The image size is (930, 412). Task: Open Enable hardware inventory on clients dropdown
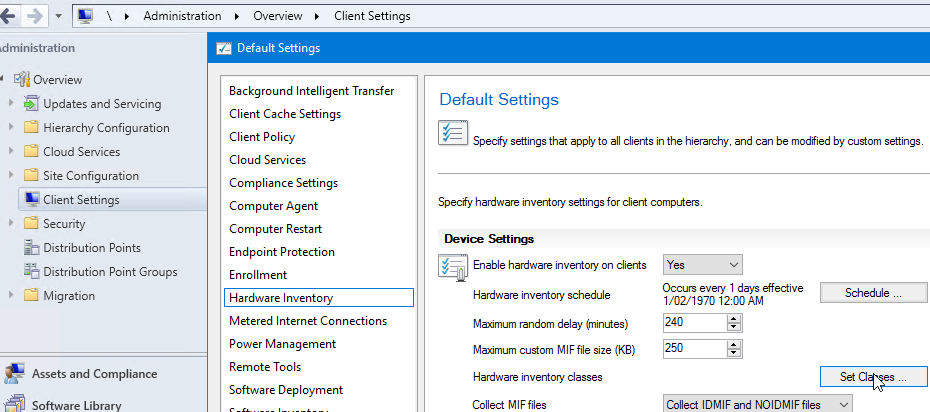pos(702,265)
